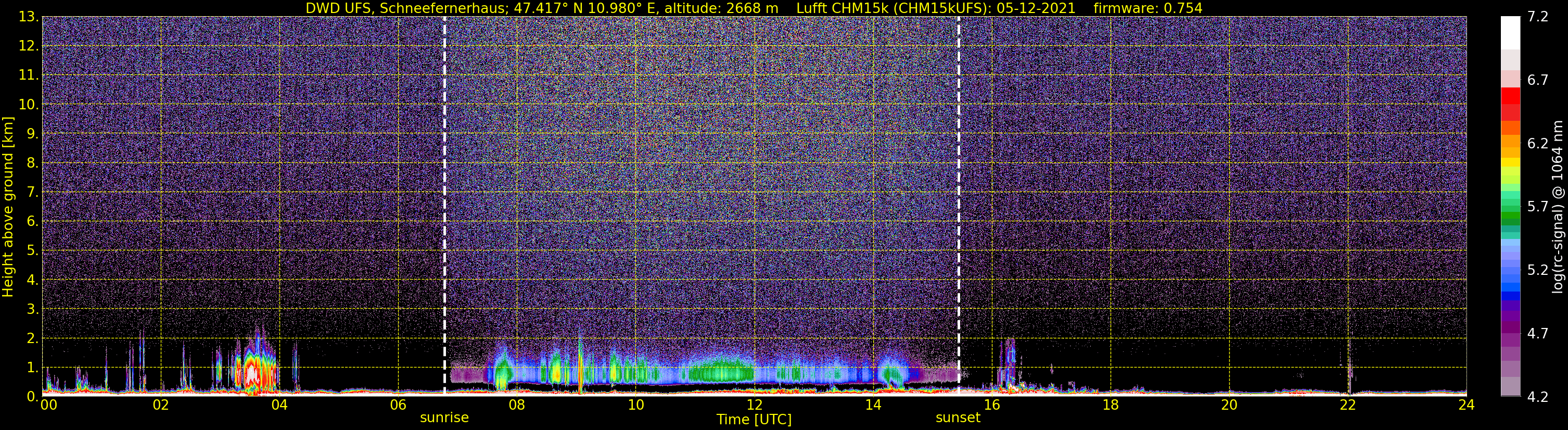
Task: Click the '10.' height axis tick label
Action: coord(29,105)
